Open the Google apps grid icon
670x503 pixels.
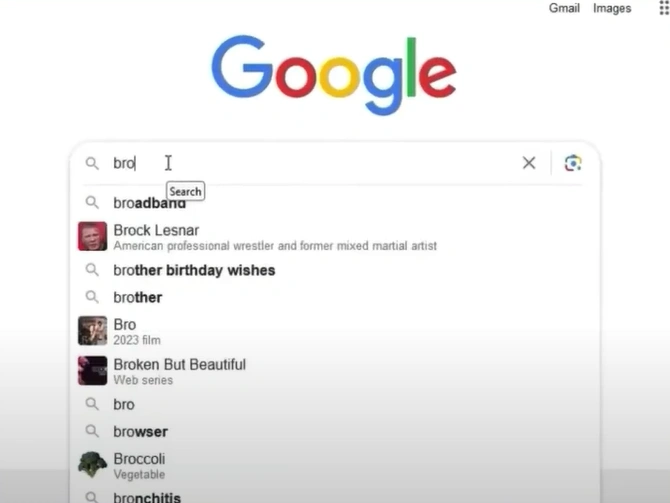point(664,8)
